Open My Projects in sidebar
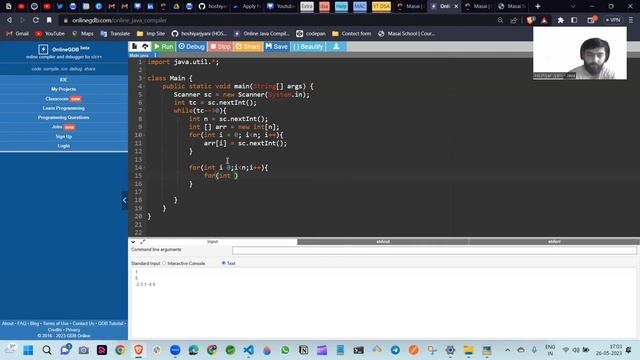 click(x=64, y=89)
